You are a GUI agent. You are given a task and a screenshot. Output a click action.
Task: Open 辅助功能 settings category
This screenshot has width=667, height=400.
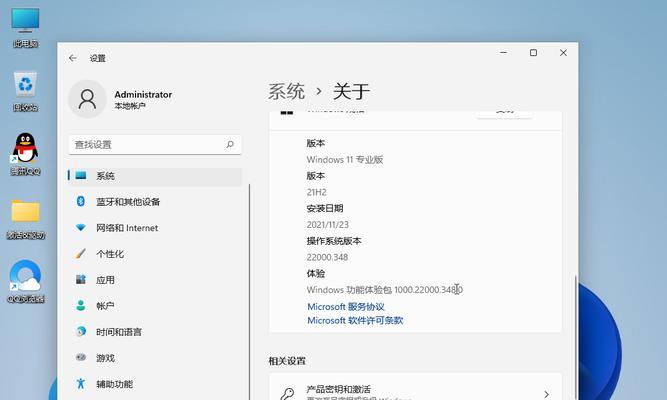pos(154,384)
